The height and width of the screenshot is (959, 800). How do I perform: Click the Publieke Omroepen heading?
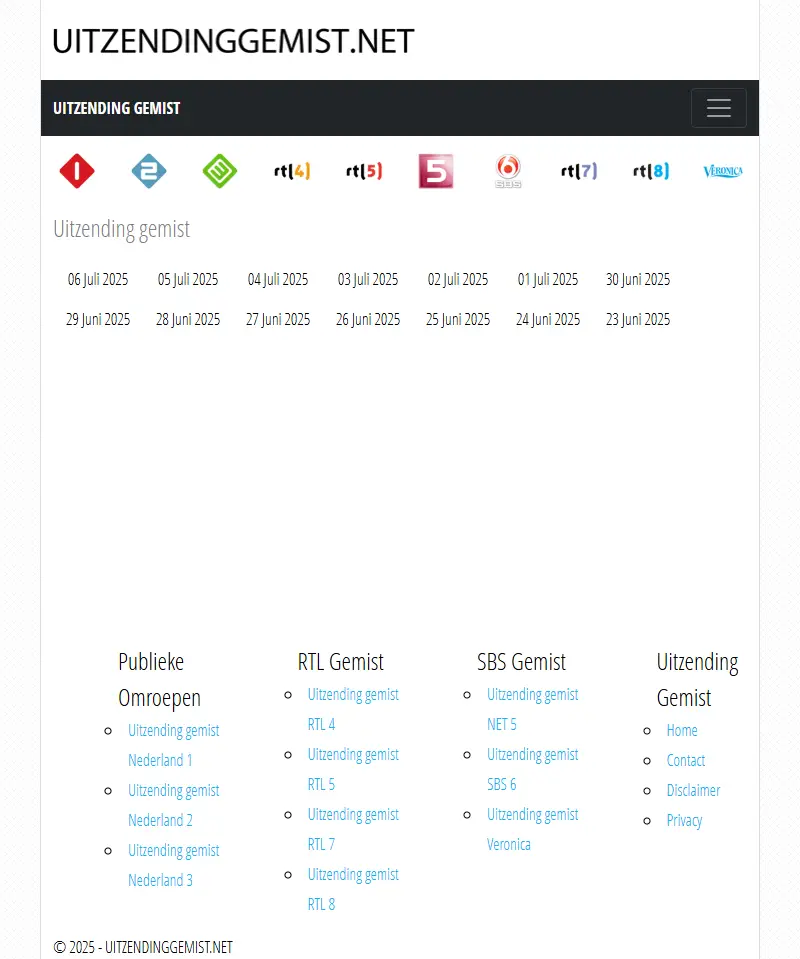coord(159,679)
